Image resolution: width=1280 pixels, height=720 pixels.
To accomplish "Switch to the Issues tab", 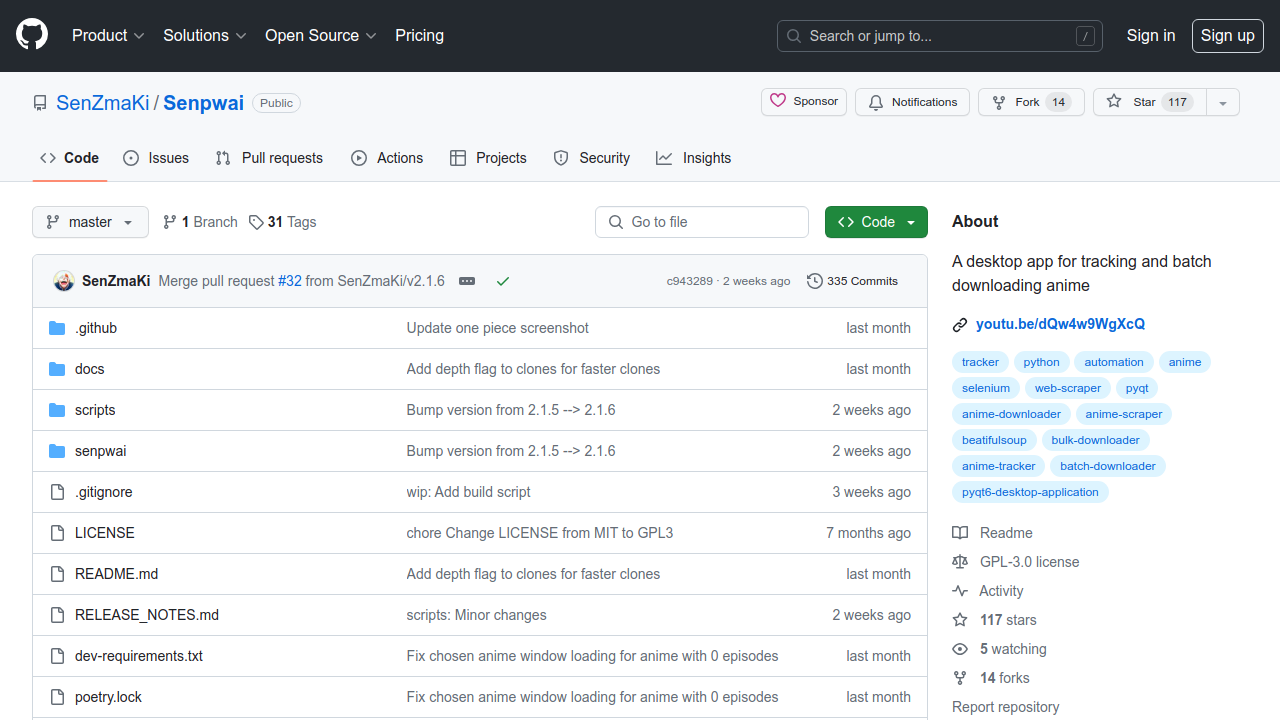I will coord(156,158).
